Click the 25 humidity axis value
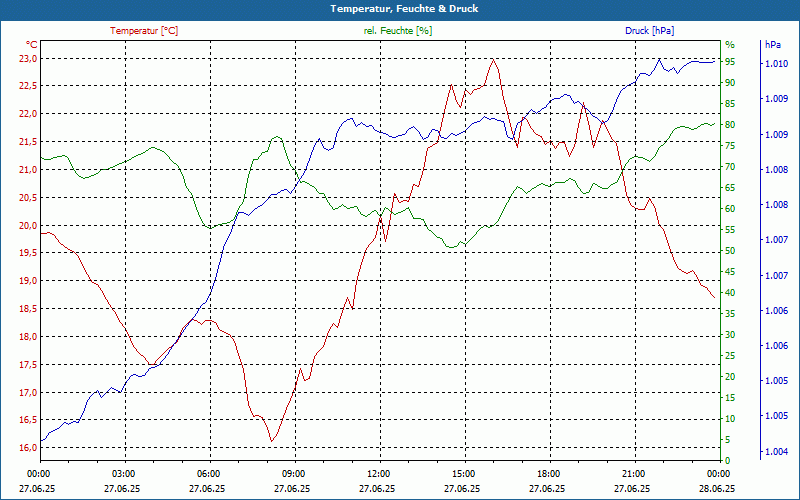Viewport: 800px width, 500px height. pos(730,356)
